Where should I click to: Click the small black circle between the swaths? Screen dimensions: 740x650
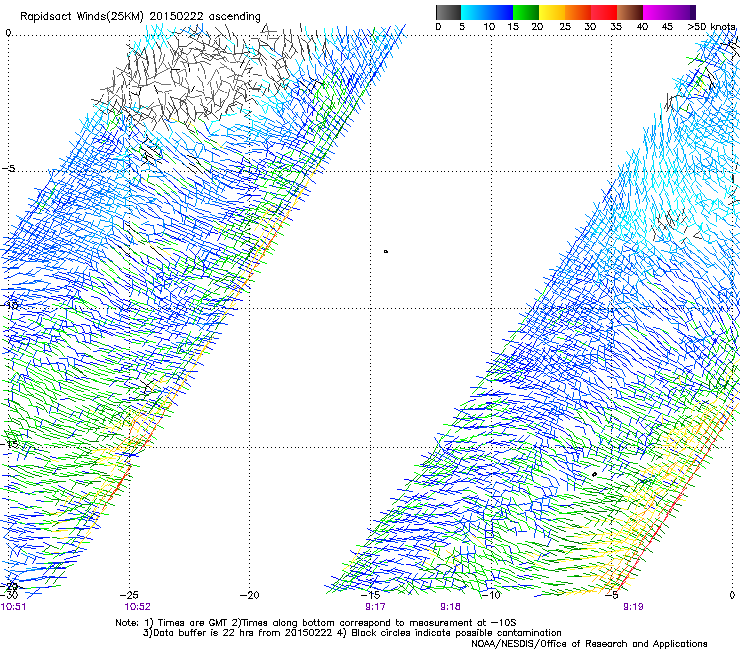(386, 252)
